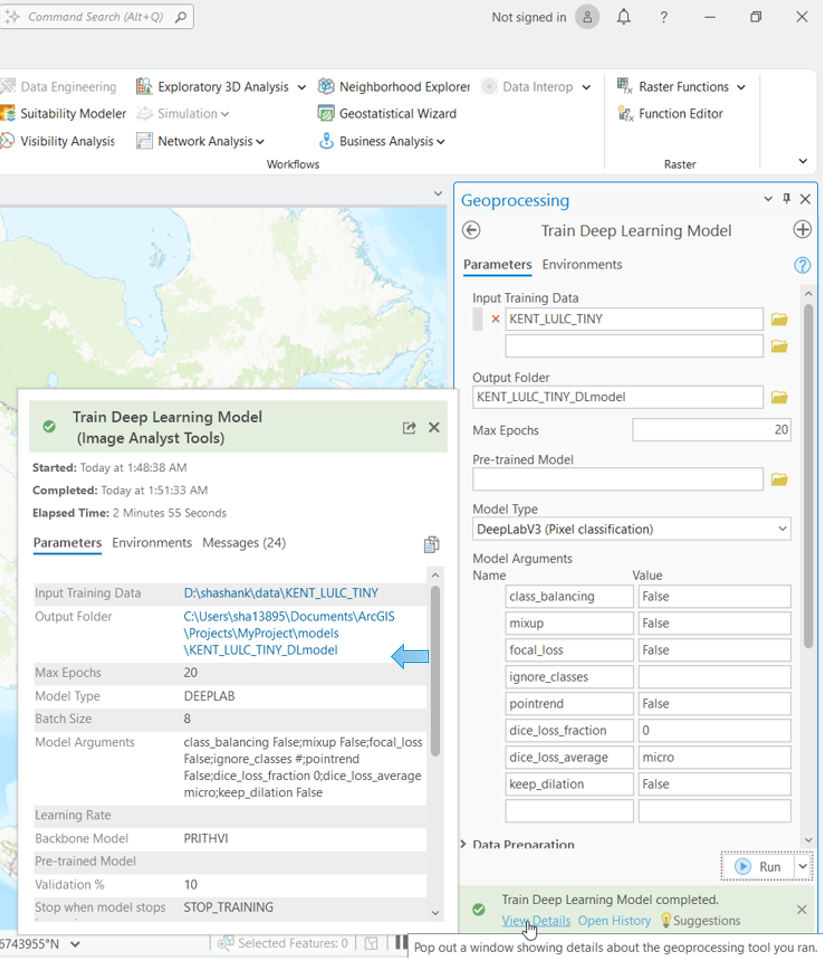
Task: Open the Model Type dropdown
Action: tap(632, 528)
